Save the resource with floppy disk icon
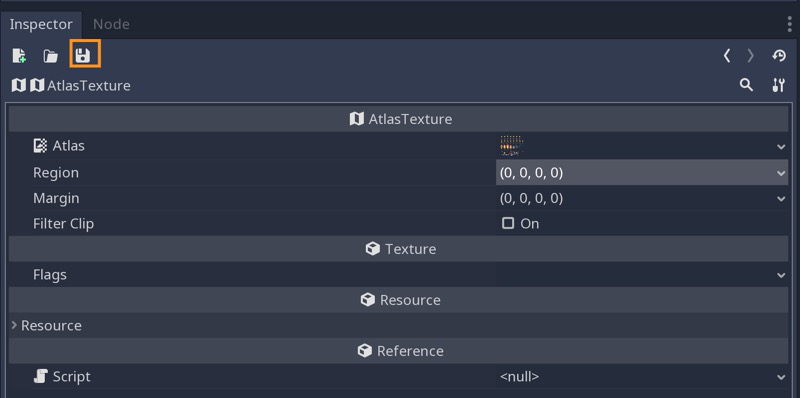 click(82, 55)
